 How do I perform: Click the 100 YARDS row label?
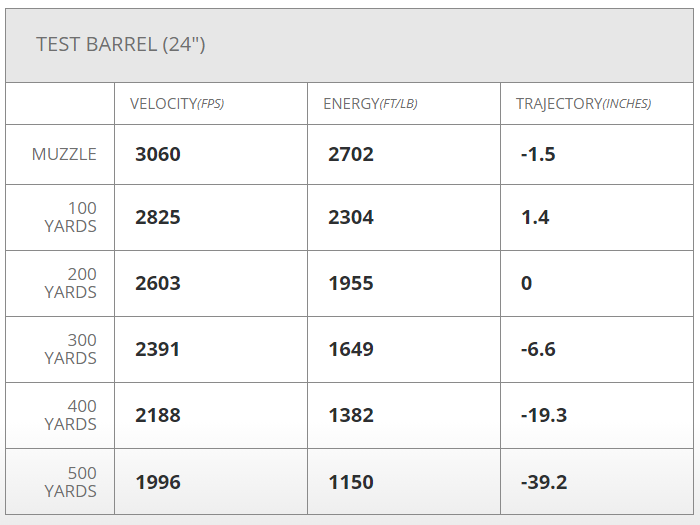click(71, 217)
